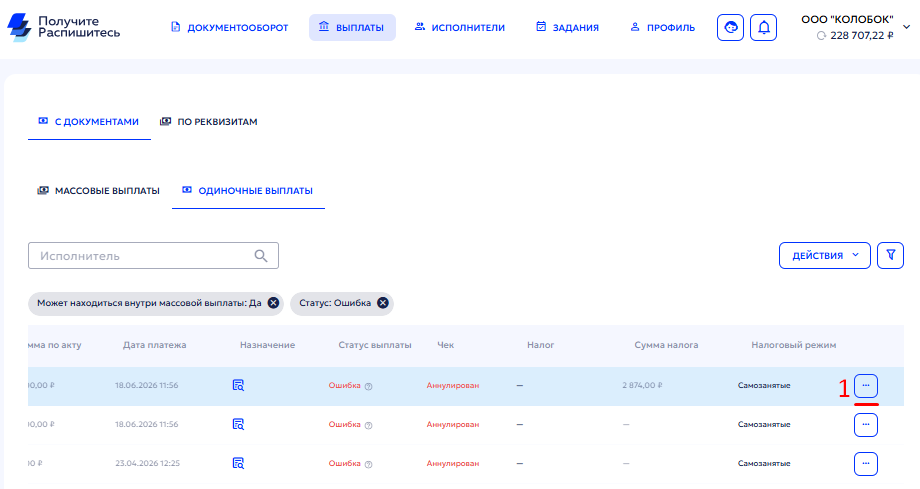This screenshot has width=920, height=489.
Task: Switch to Массовые выплаты tab
Action: point(99,191)
